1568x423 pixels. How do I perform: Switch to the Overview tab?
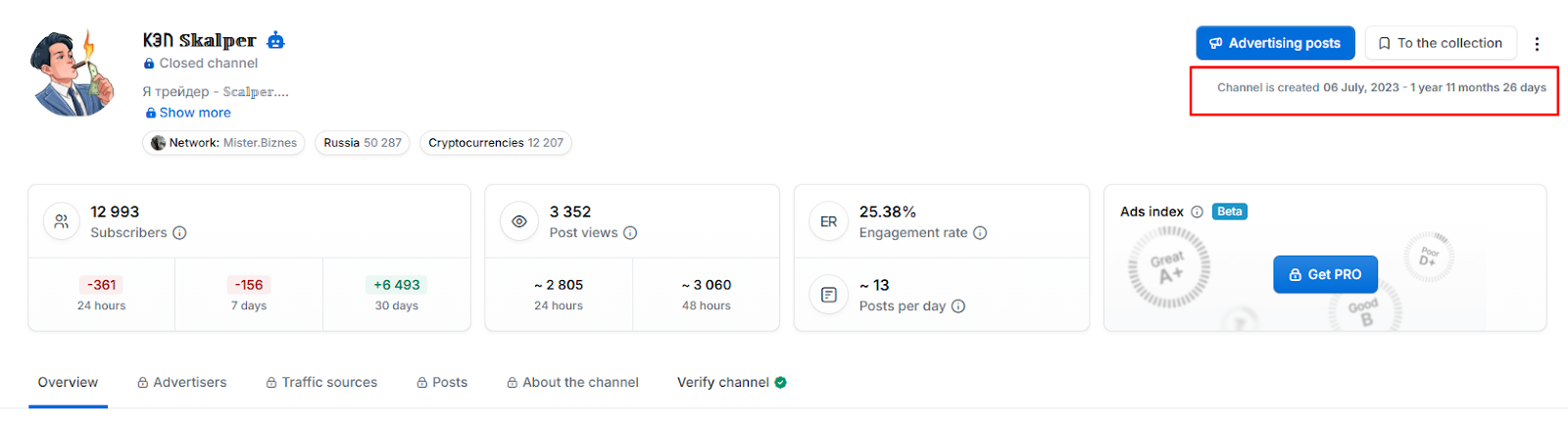[68, 383]
